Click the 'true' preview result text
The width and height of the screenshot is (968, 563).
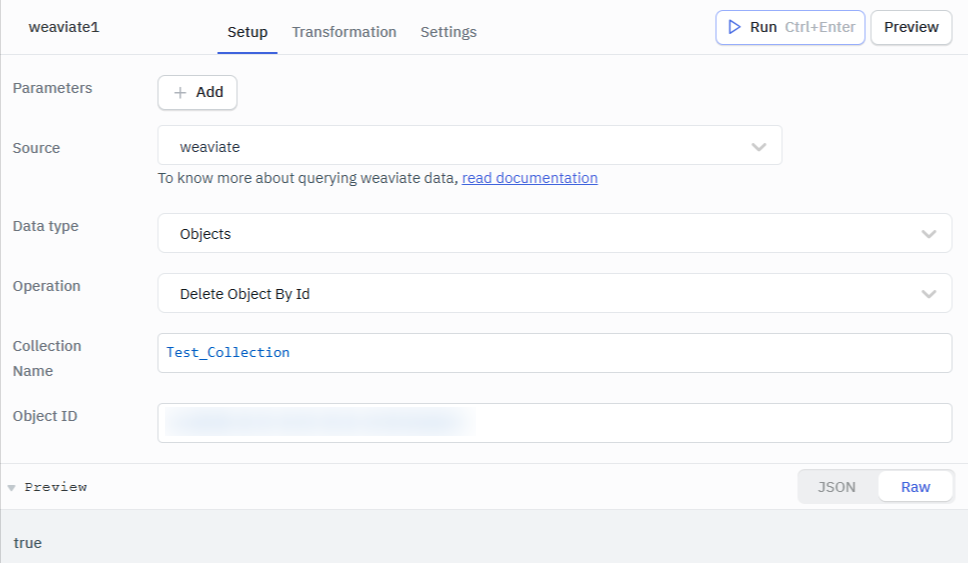coord(28,543)
